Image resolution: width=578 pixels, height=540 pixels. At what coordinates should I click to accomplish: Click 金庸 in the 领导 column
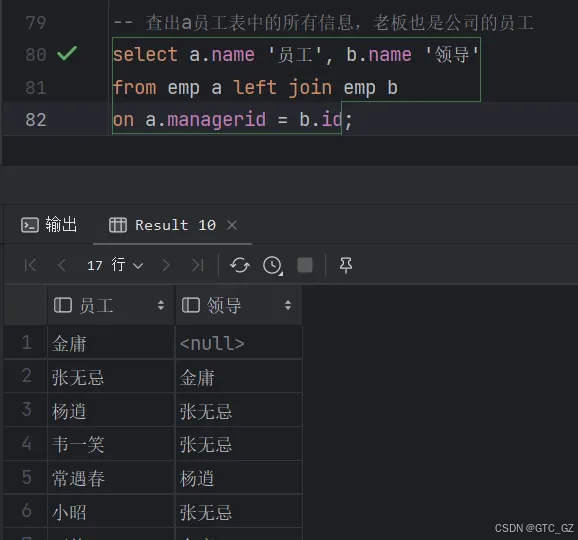pos(239,376)
